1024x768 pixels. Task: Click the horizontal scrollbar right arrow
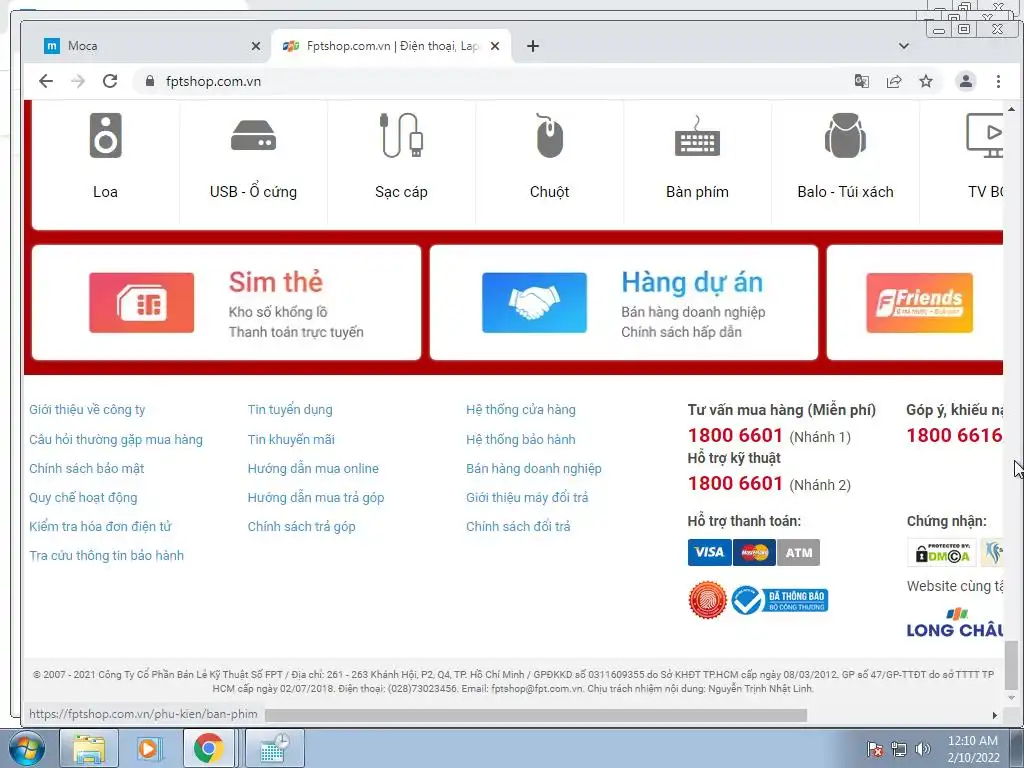[x=995, y=715]
